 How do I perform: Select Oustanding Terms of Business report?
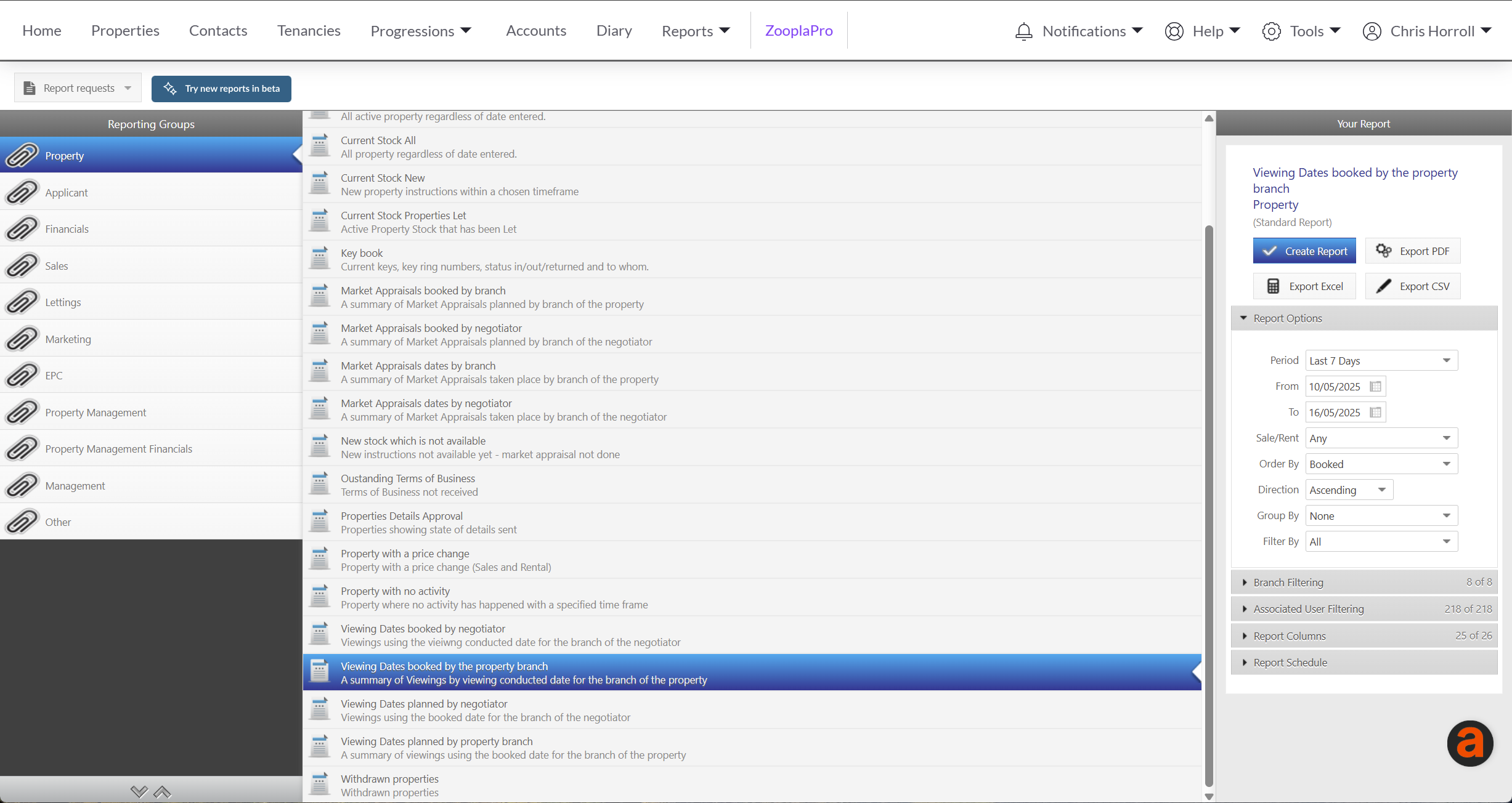752,485
